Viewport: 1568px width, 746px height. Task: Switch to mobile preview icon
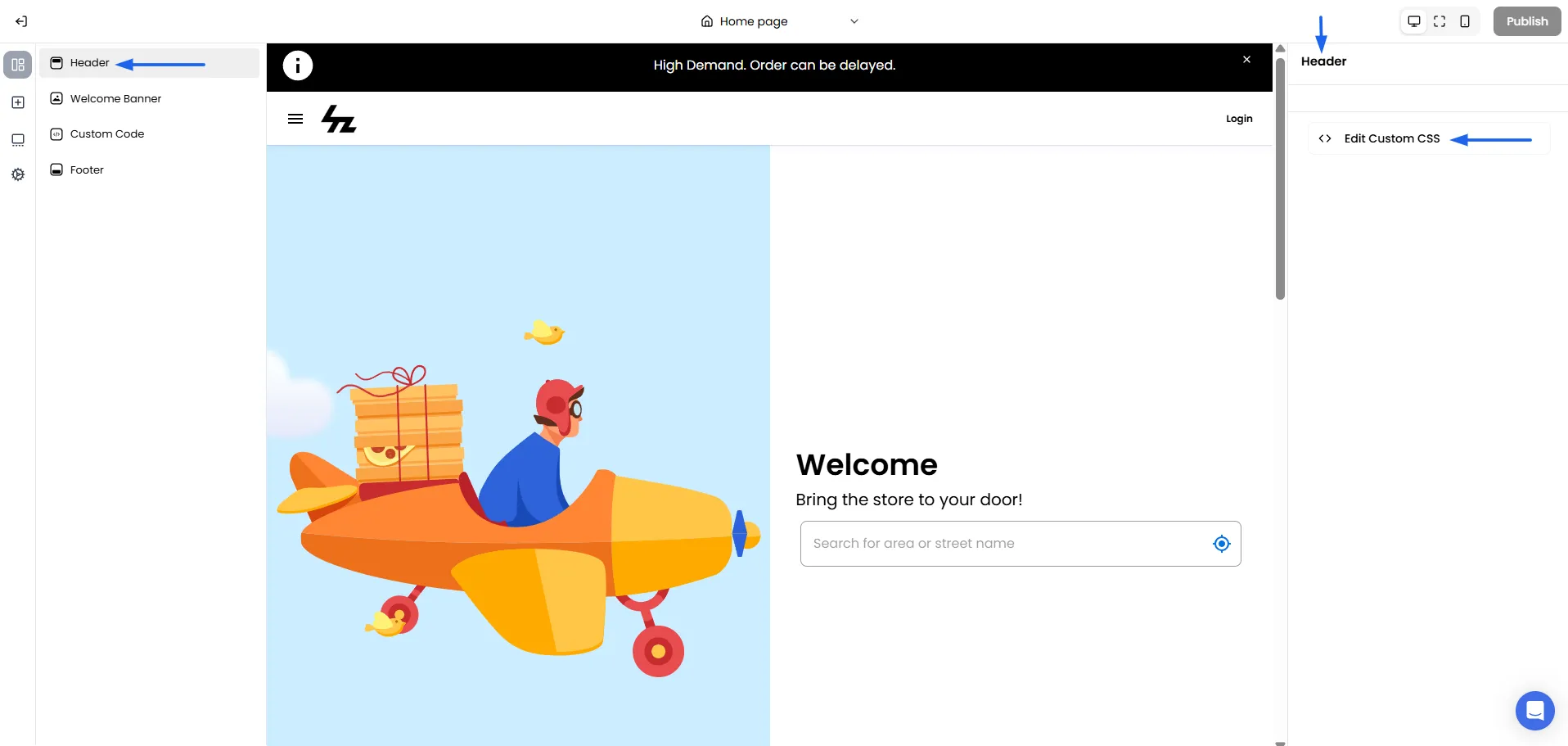click(x=1465, y=21)
